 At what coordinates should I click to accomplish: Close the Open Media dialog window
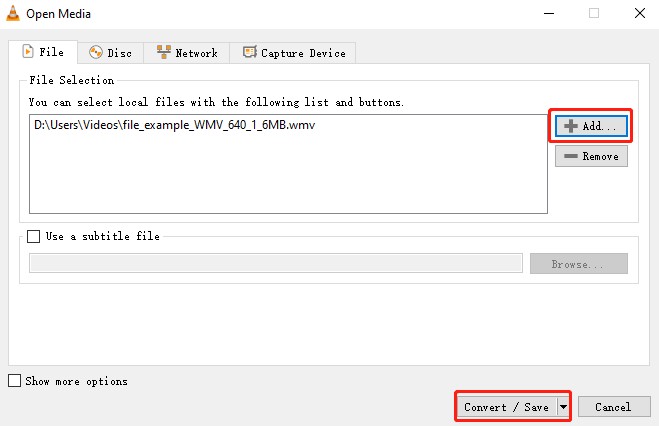(x=635, y=13)
